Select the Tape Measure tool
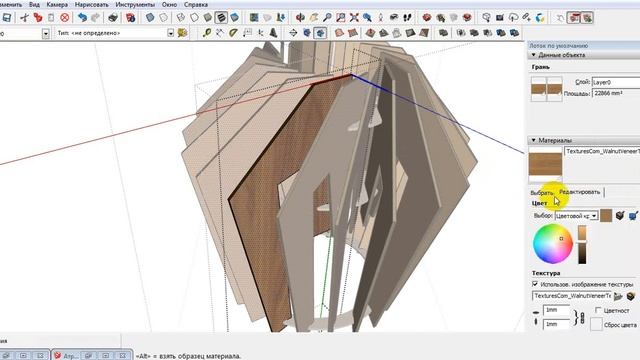 pyautogui.click(x=207, y=33)
